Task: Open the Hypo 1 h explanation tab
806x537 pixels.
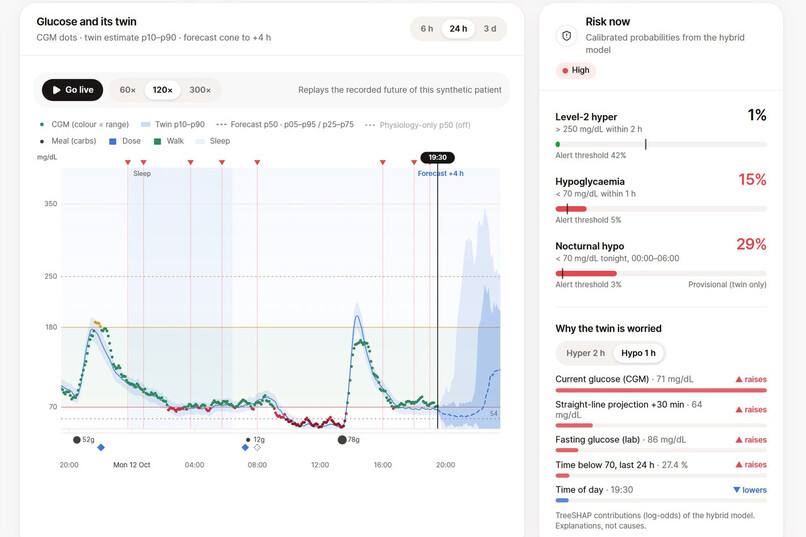Action: [x=638, y=353]
